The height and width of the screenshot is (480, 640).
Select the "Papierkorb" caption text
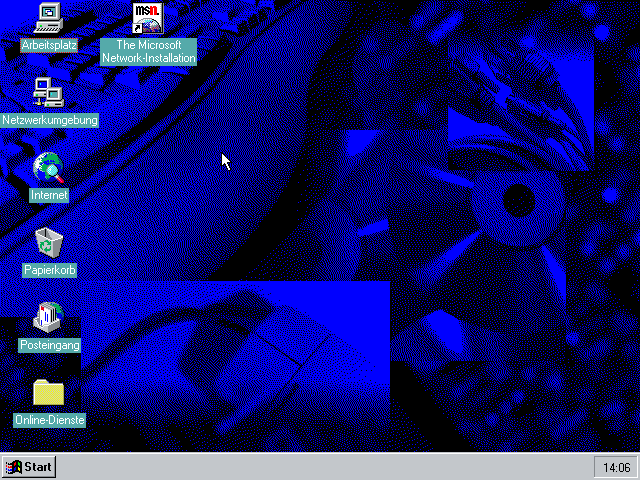pos(49,270)
